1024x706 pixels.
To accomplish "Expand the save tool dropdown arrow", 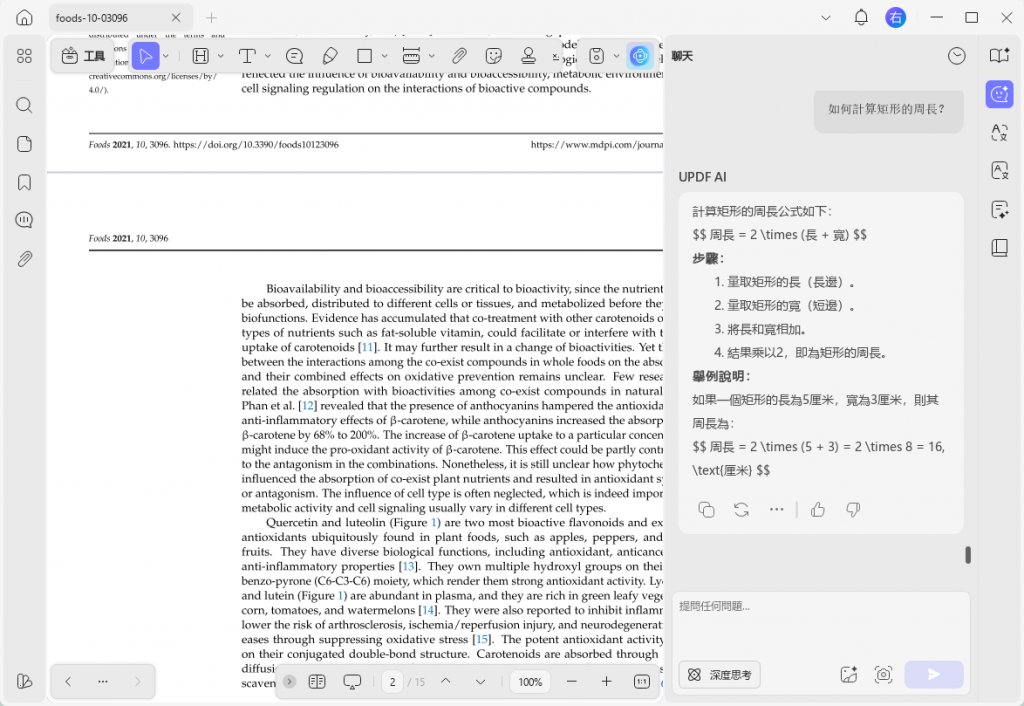I will [616, 56].
